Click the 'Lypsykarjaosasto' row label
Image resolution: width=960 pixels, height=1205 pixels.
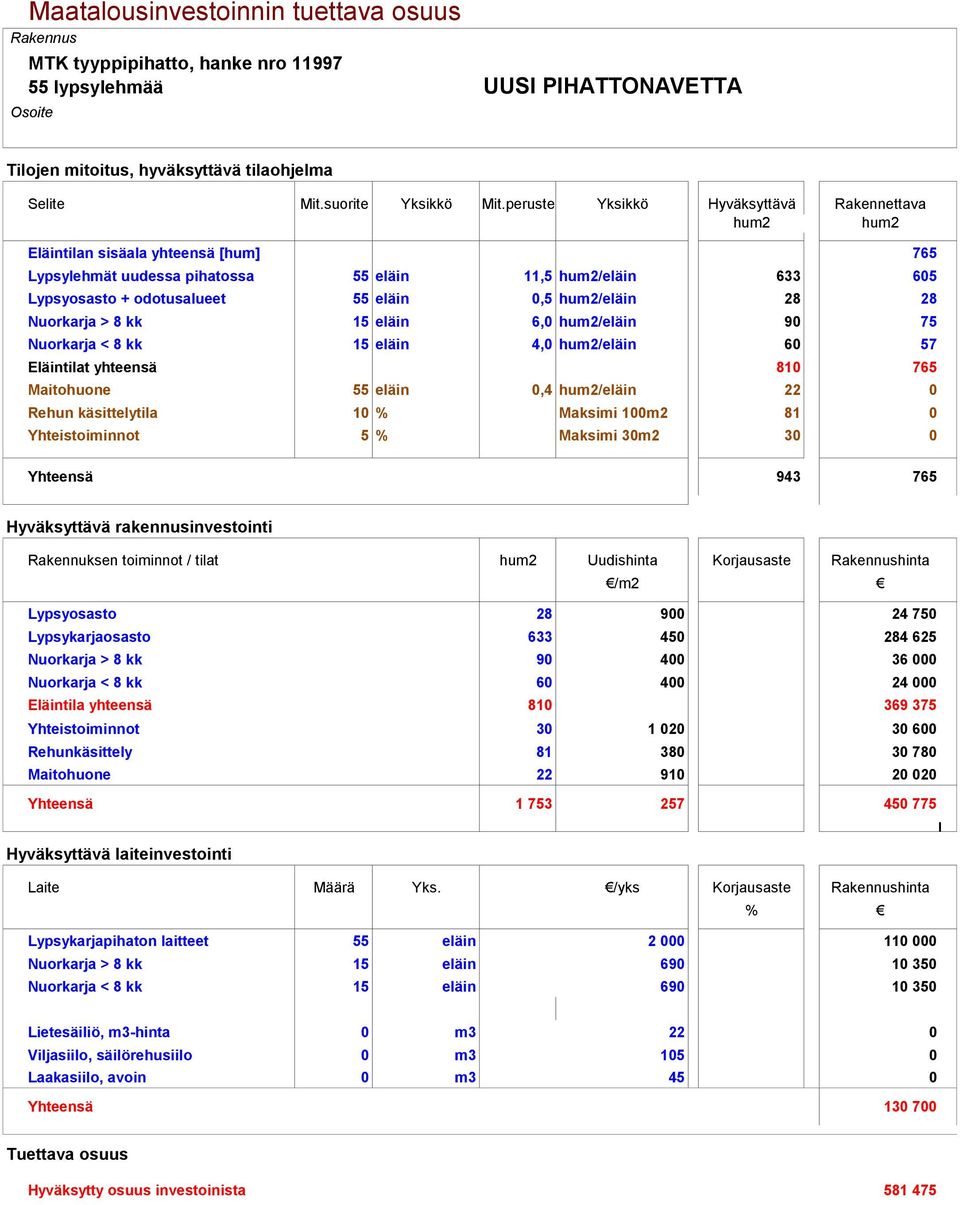tap(89, 637)
